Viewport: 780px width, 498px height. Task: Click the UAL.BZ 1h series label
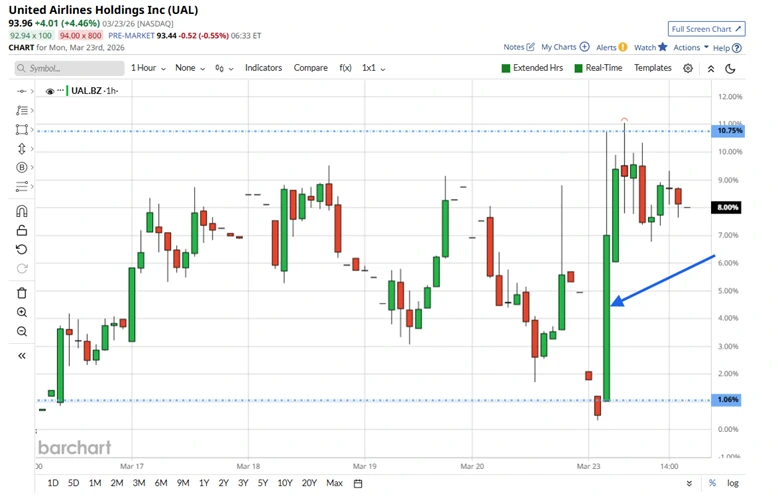(x=95, y=91)
